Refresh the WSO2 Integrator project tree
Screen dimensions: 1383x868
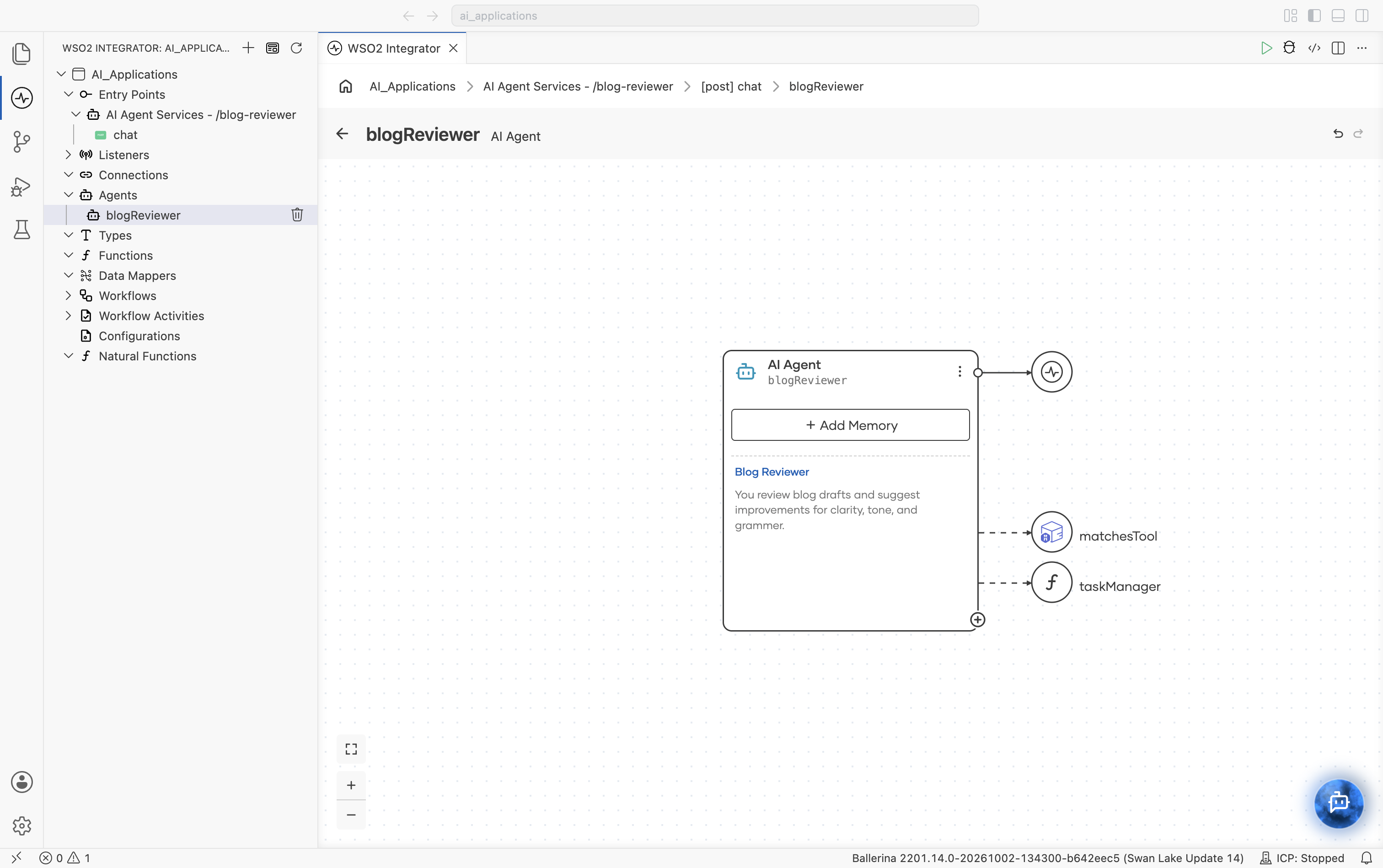[296, 48]
